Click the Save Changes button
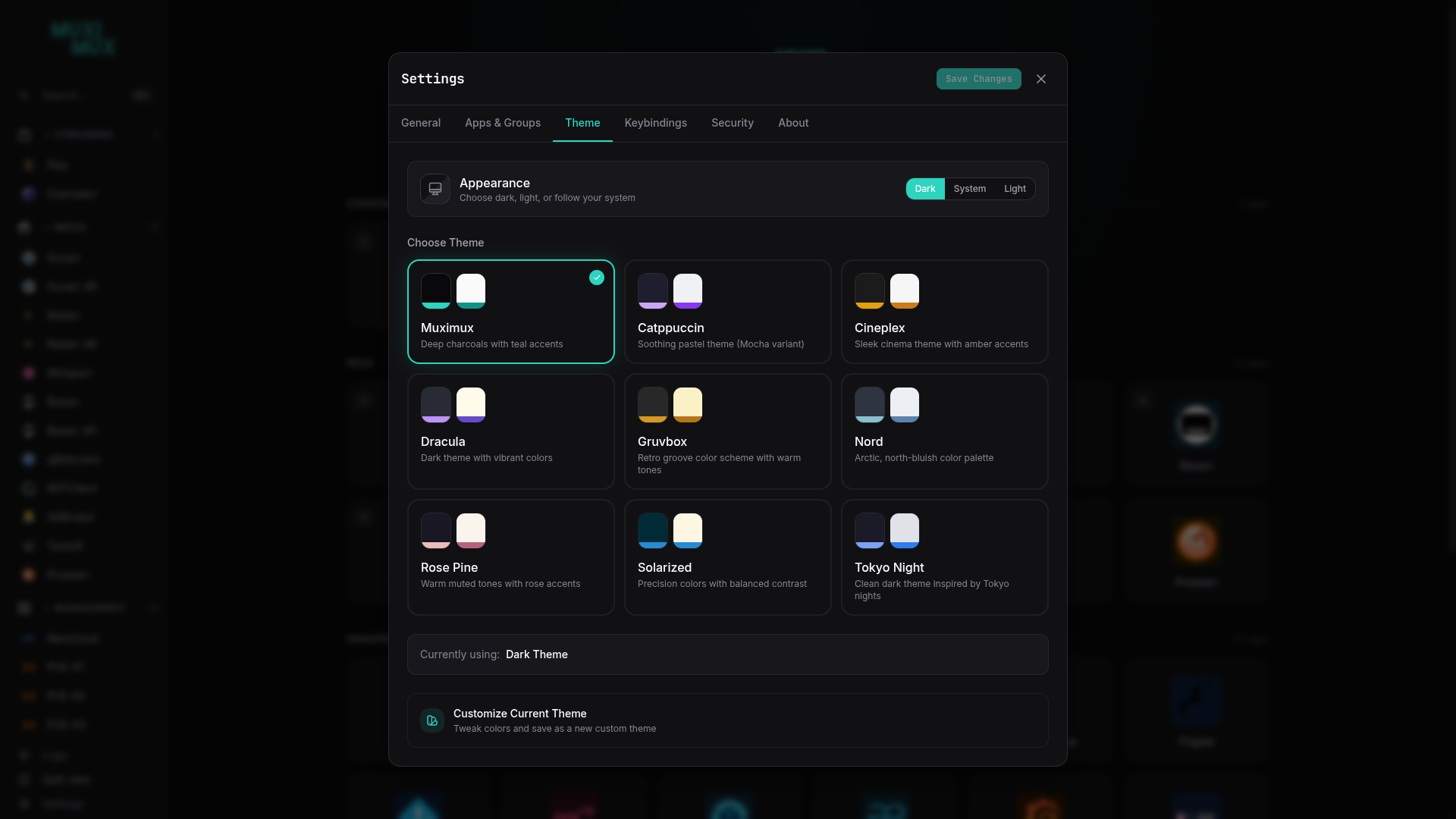The width and height of the screenshot is (1456, 819). pyautogui.click(x=978, y=79)
